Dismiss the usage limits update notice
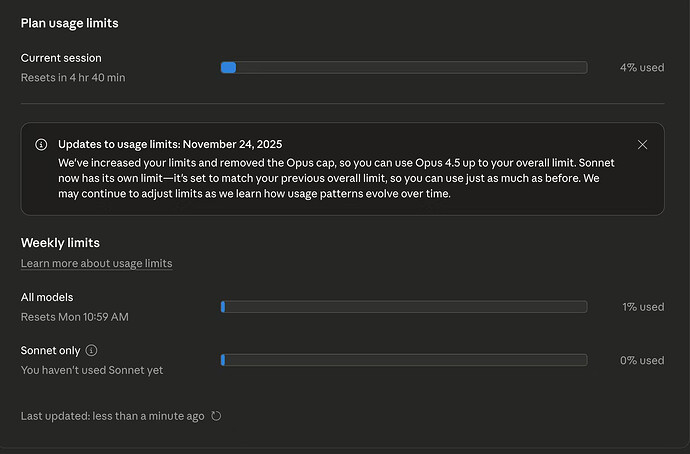This screenshot has height=454, width=690. (642, 145)
